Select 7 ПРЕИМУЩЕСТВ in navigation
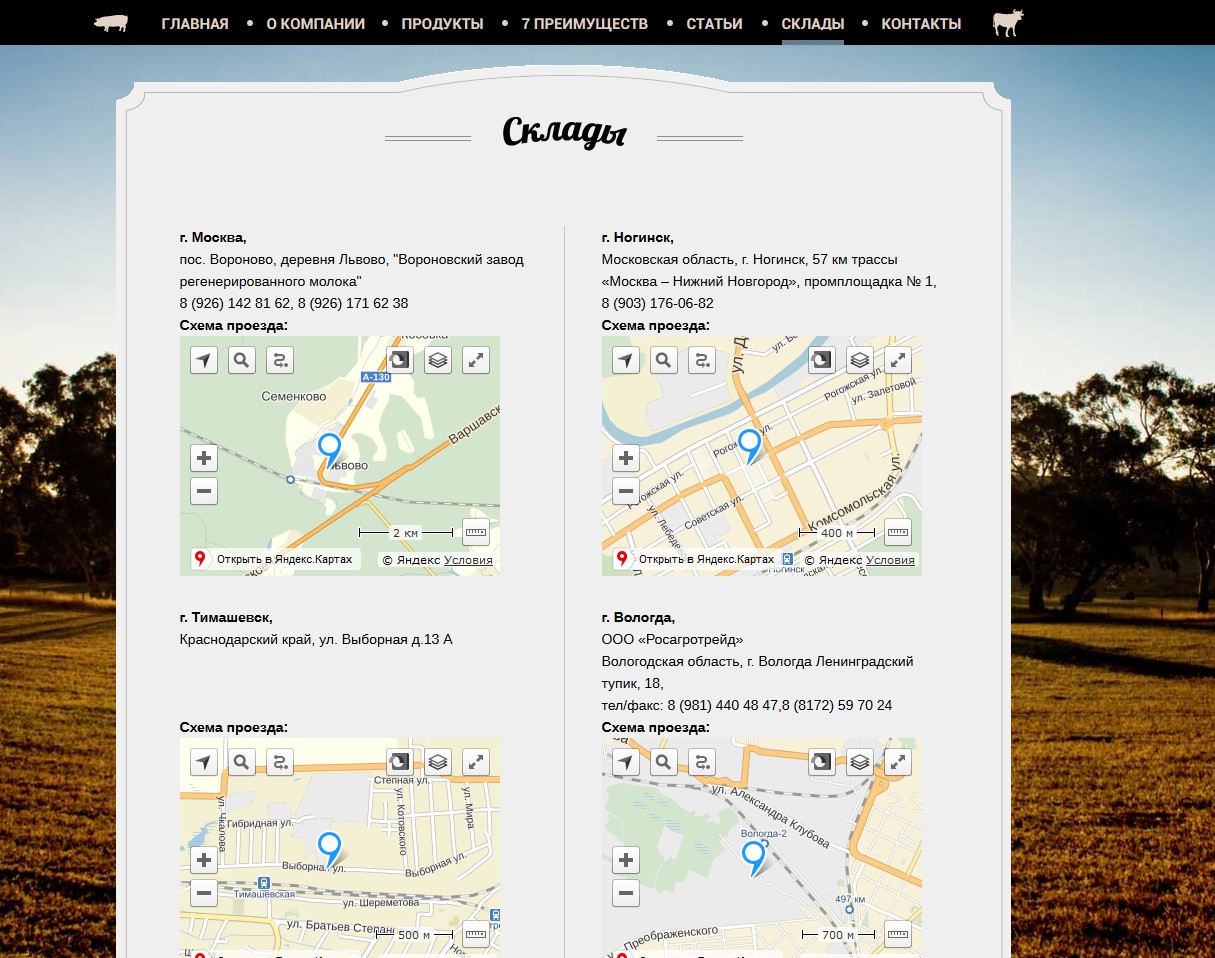 coord(585,23)
